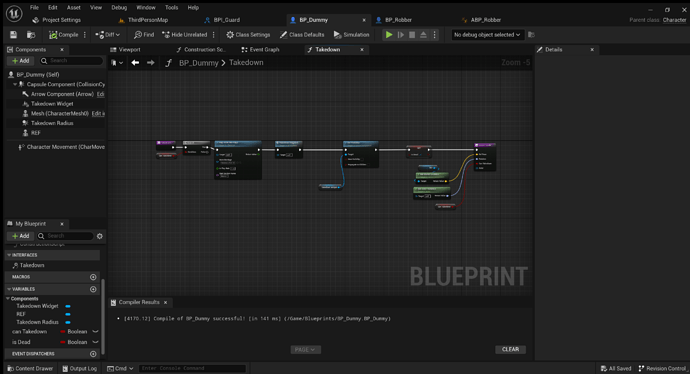Open Class Settings

[x=248, y=35]
